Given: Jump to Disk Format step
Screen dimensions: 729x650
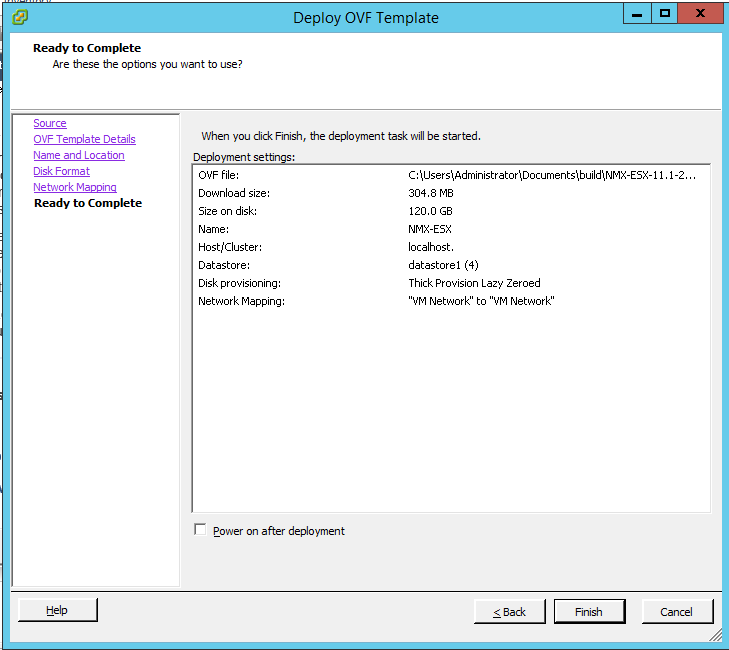Looking at the screenshot, I should click(x=61, y=171).
